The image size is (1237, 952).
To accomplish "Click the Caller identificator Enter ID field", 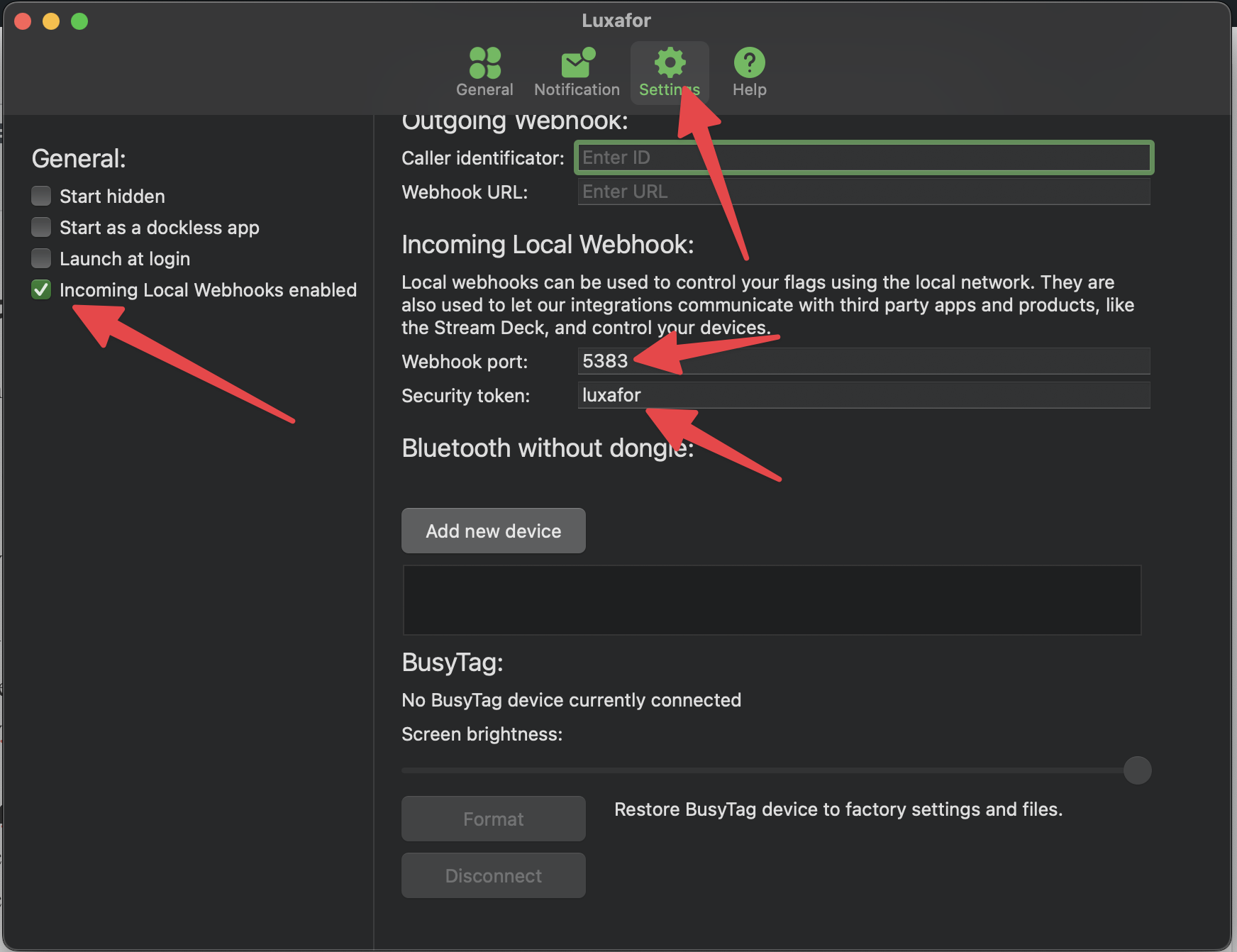I will click(863, 157).
